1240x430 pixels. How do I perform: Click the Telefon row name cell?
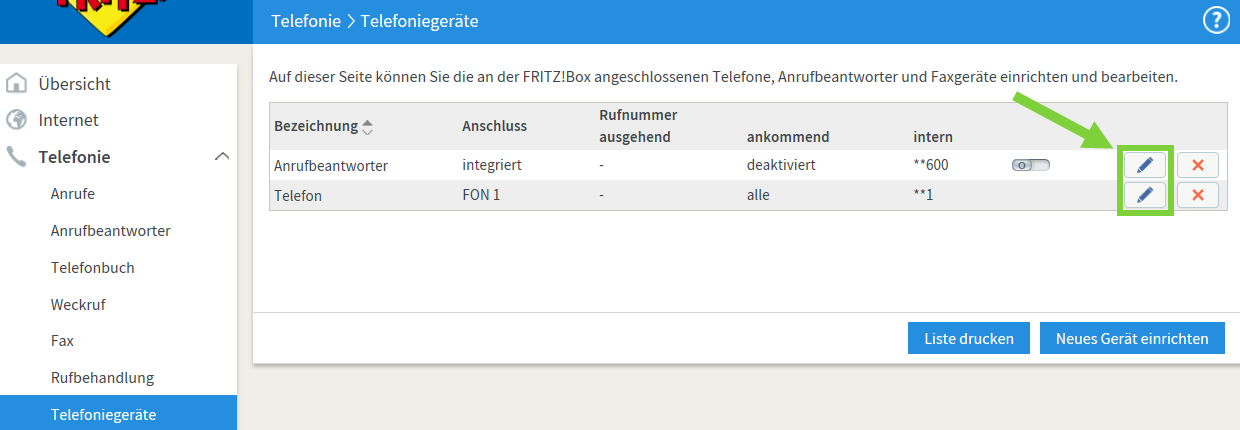point(298,195)
